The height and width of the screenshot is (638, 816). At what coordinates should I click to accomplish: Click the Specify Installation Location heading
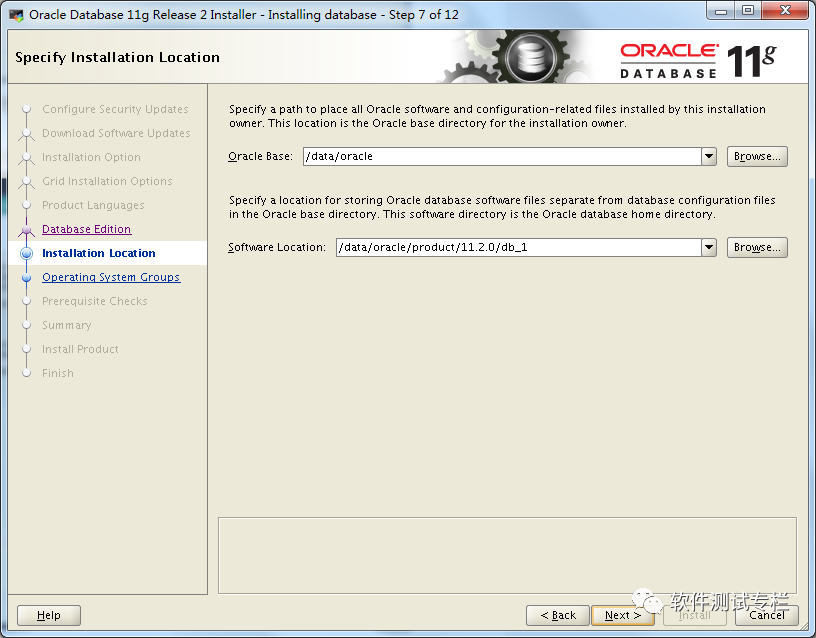117,57
